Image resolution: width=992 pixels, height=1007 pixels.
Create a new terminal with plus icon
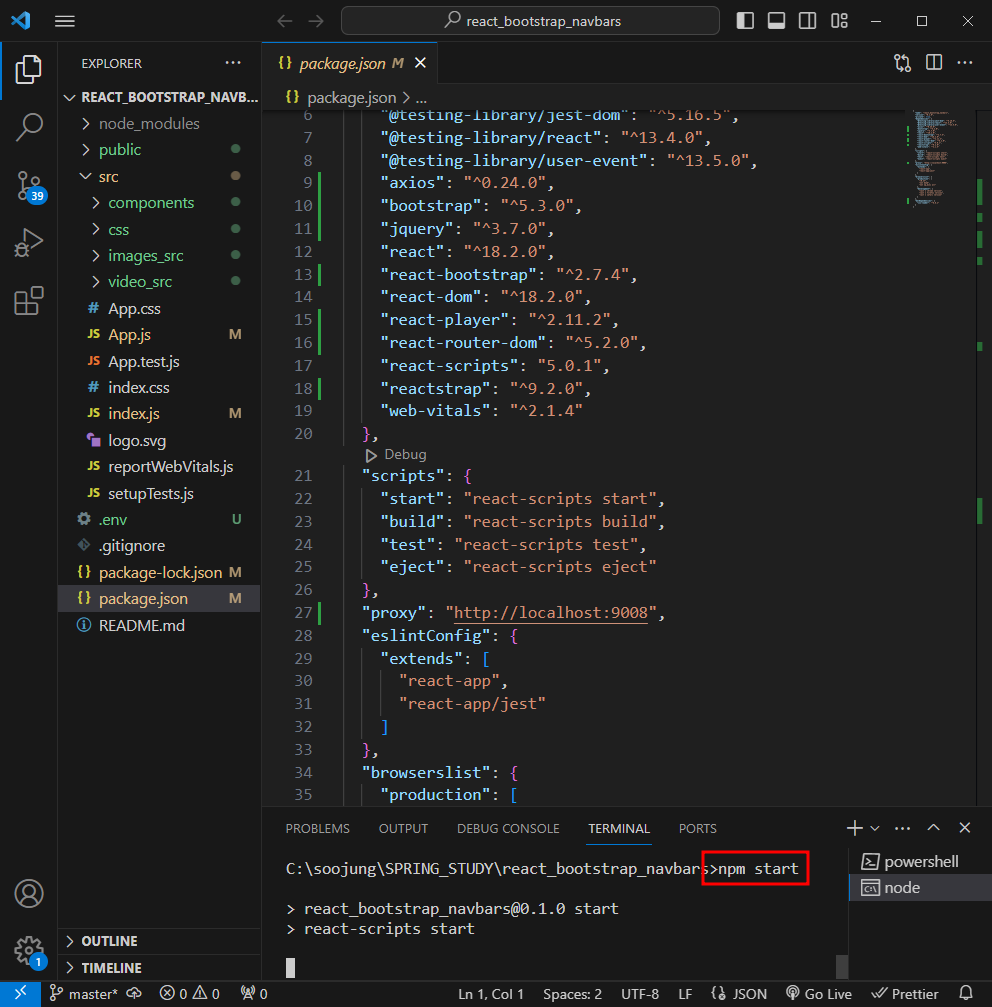(x=855, y=828)
